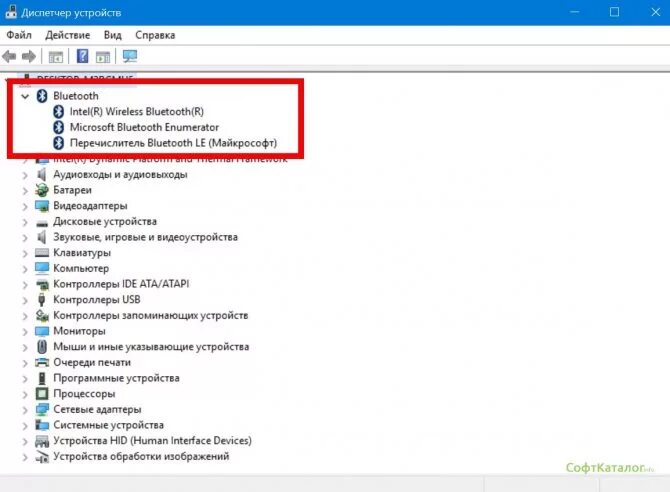Click the Контроллеры IDE ATA/ATAPI icon
Image resolution: width=670 pixels, height=492 pixels.
click(42, 284)
